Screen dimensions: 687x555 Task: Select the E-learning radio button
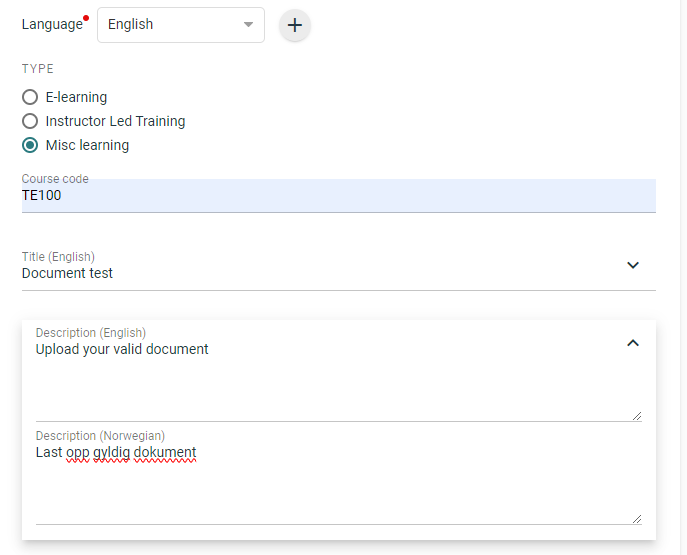point(30,97)
